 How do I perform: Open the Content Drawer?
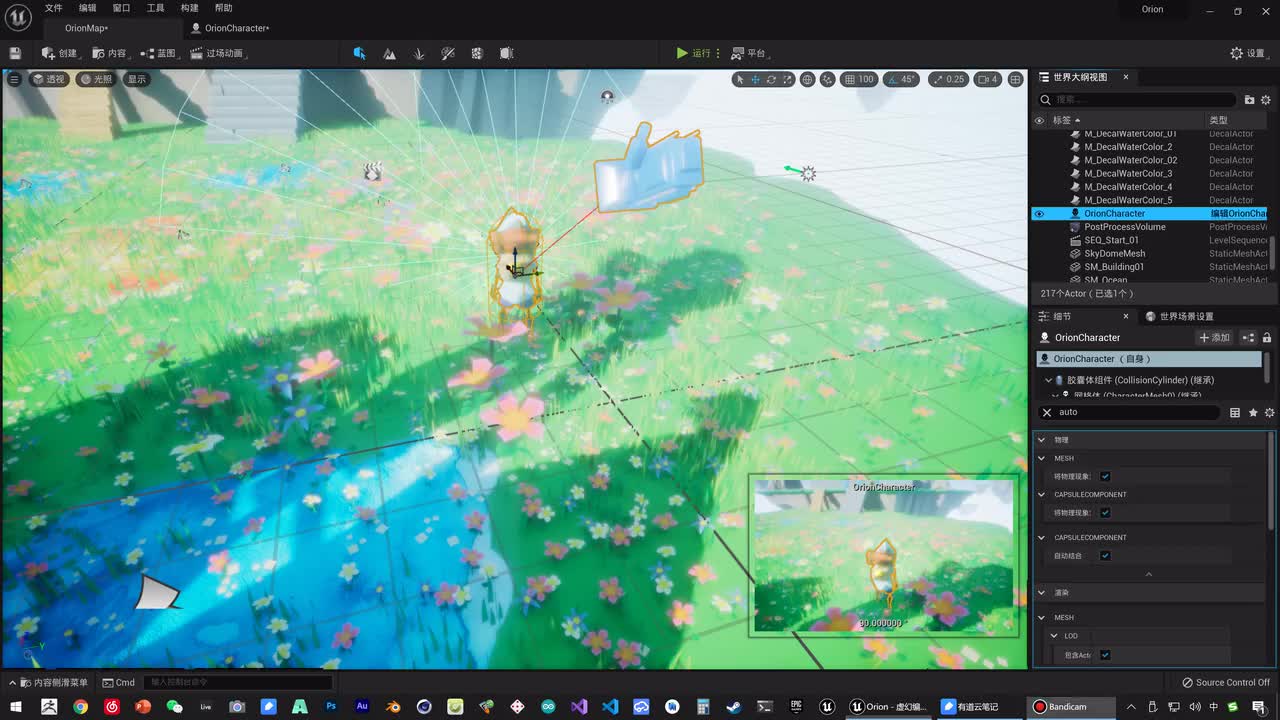click(48, 683)
